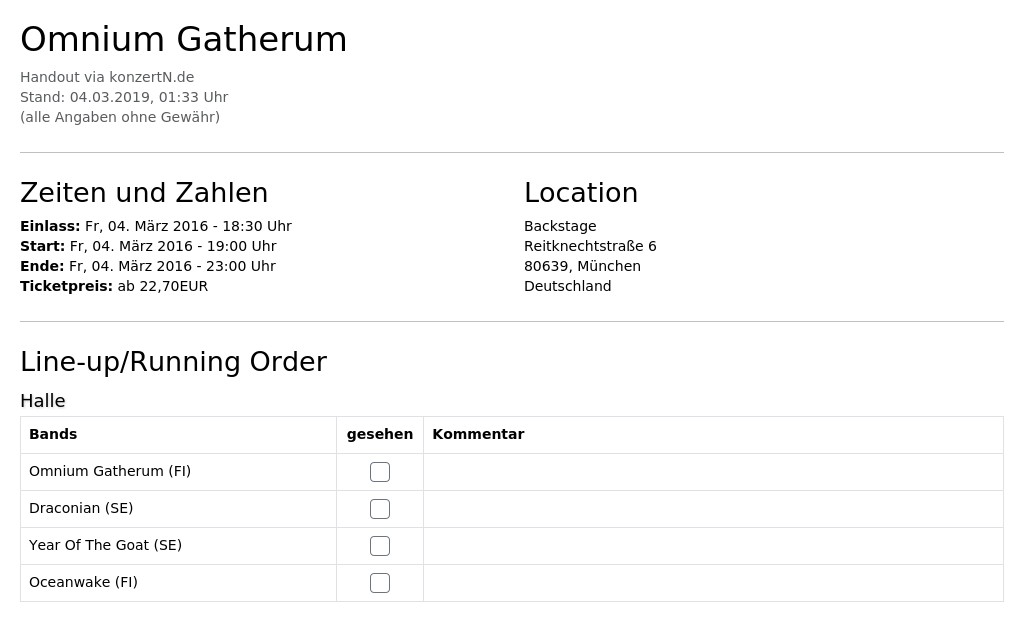This screenshot has height=638, width=1024.
Task: Tick the gesehen checkbox for Draconian
Action: point(380,509)
